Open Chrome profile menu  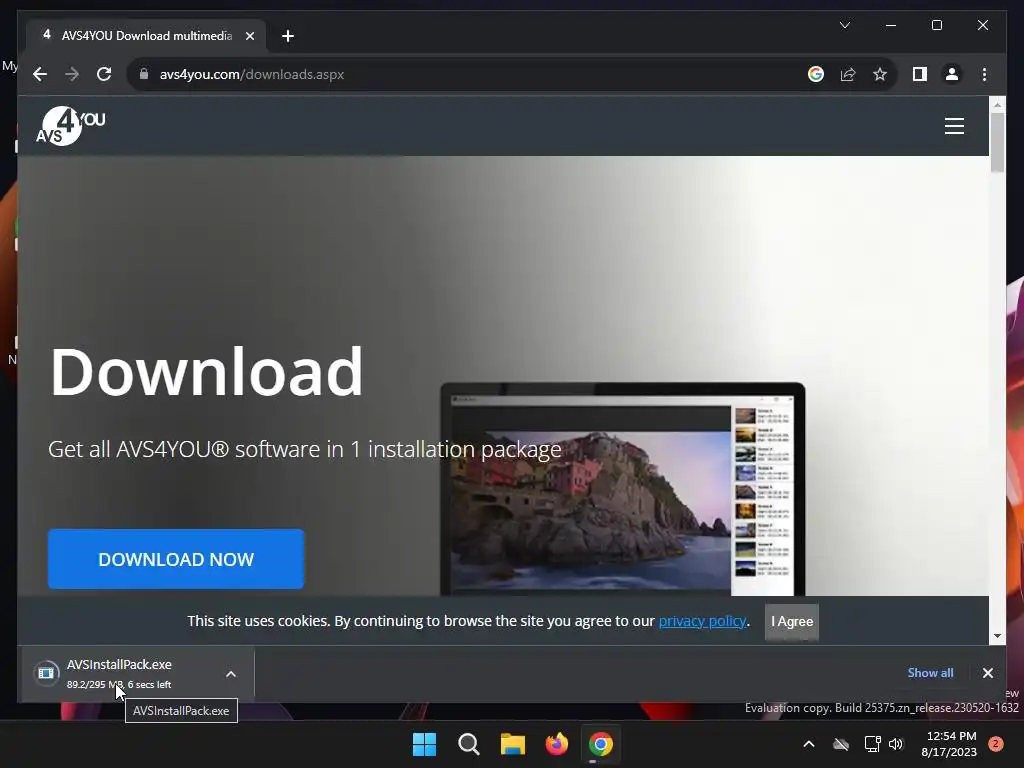(x=952, y=74)
